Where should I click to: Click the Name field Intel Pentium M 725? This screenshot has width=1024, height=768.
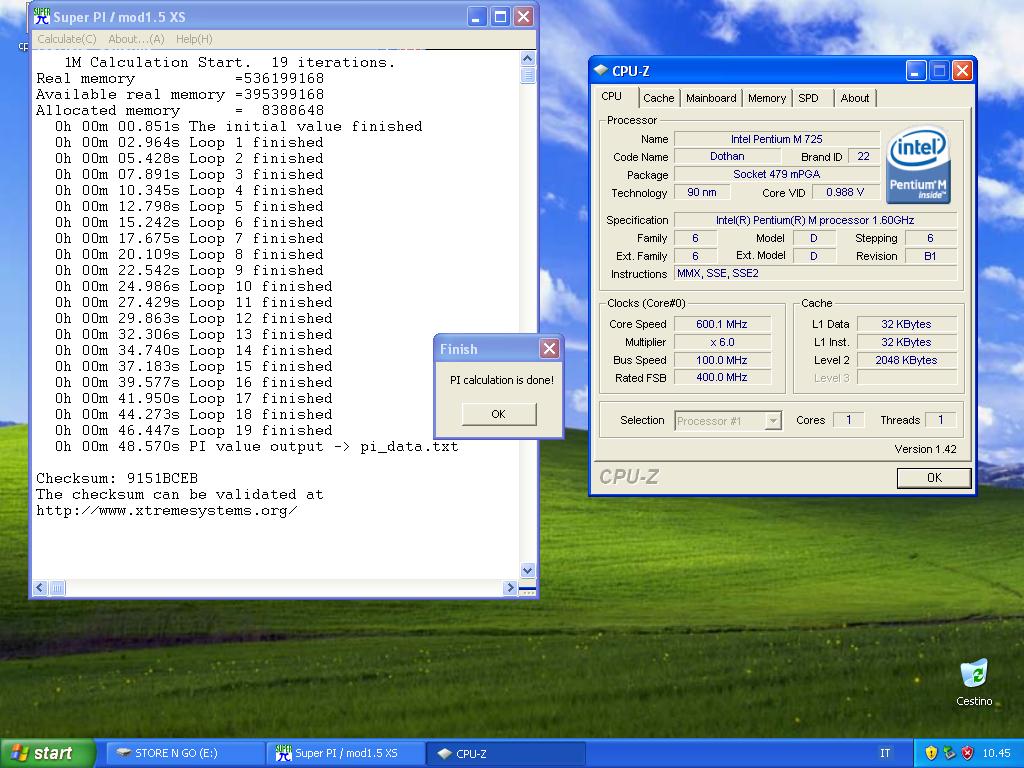pos(776,139)
